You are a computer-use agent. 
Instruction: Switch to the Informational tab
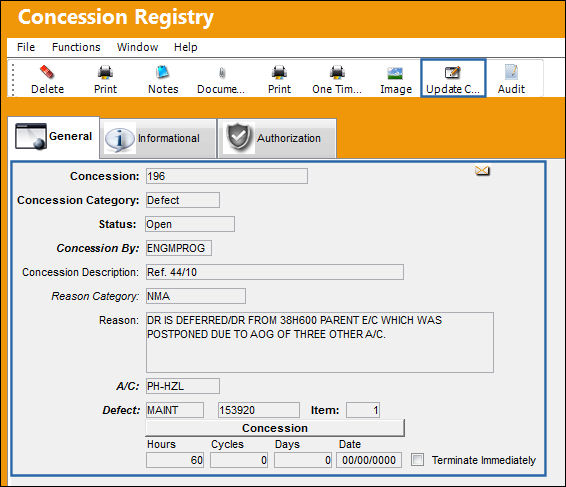pyautogui.click(x=158, y=138)
